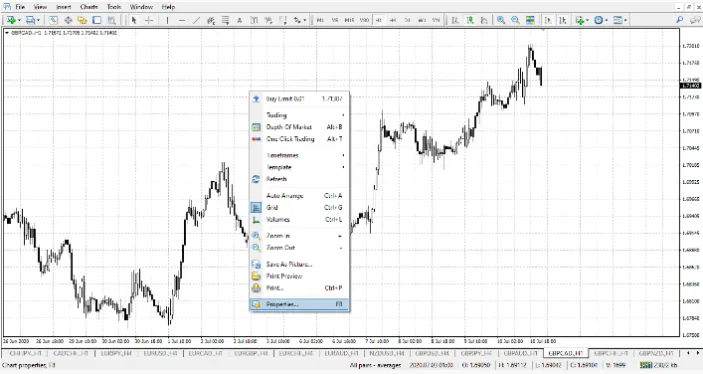Screen dimensions: 703x374
Task: Switch chart type to Bar Chart
Action: tap(455, 20)
